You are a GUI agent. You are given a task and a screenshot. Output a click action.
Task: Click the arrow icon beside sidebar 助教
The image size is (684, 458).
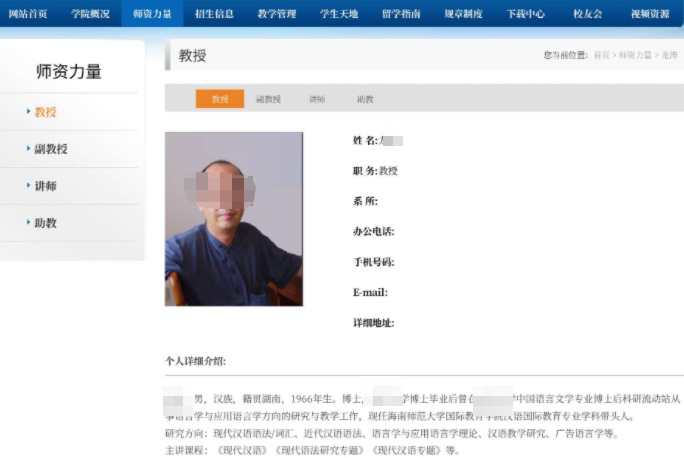28,222
